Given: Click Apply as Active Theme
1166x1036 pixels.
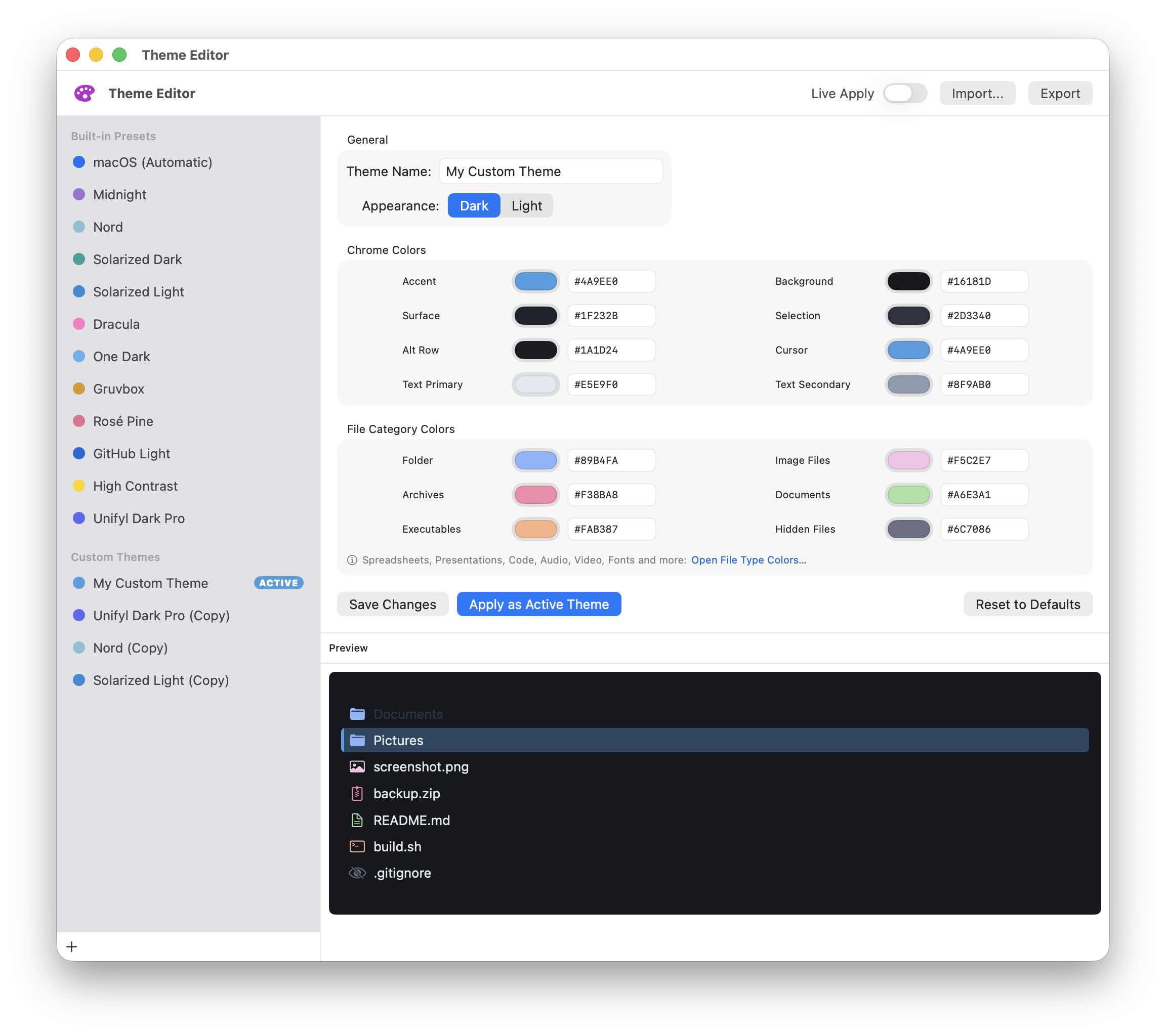Looking at the screenshot, I should [538, 604].
